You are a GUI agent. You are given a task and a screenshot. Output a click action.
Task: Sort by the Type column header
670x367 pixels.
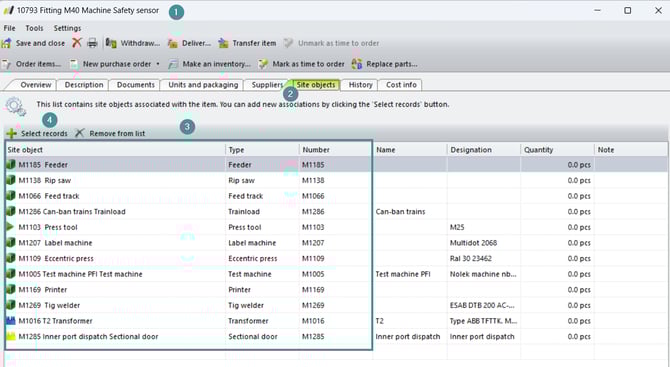[262, 150]
